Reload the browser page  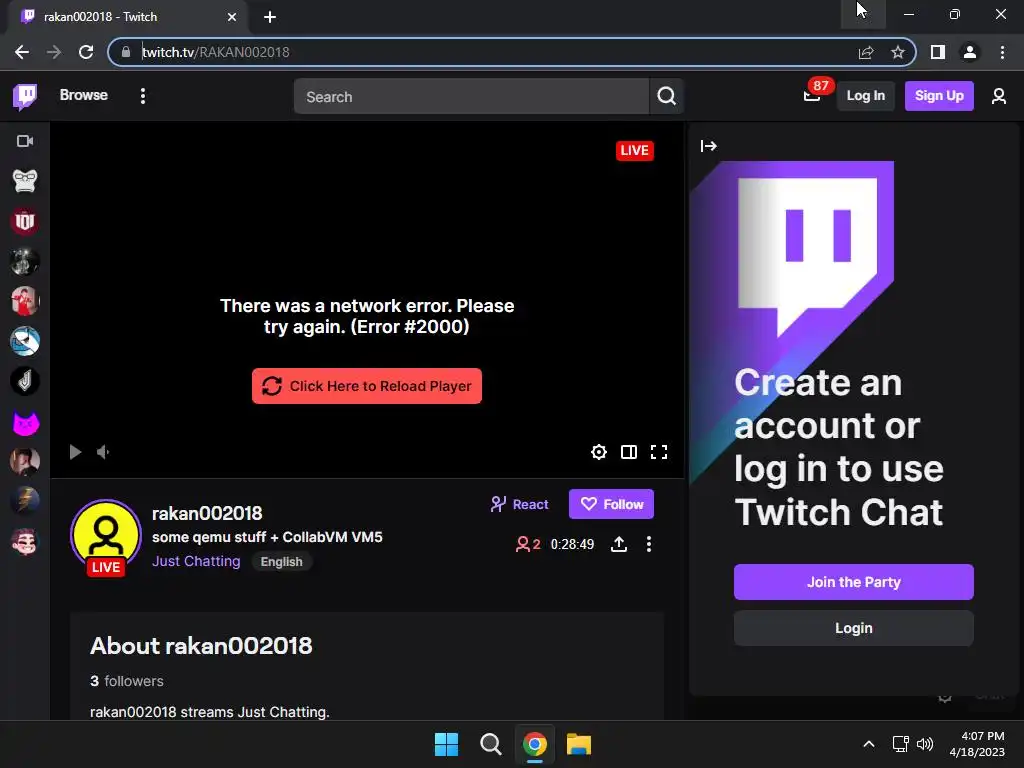[86, 52]
